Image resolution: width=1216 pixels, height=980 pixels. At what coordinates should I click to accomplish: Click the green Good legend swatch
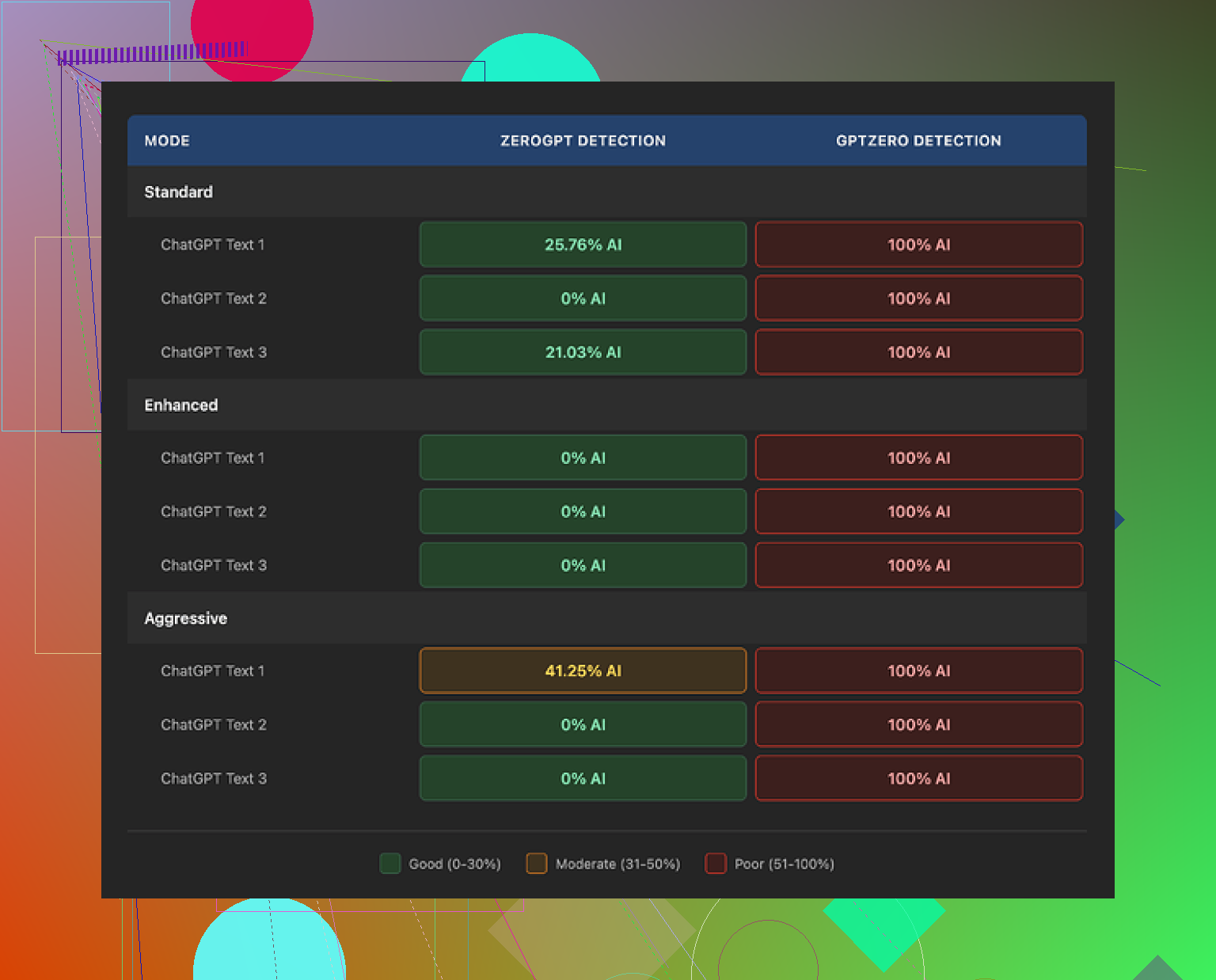pyautogui.click(x=390, y=864)
